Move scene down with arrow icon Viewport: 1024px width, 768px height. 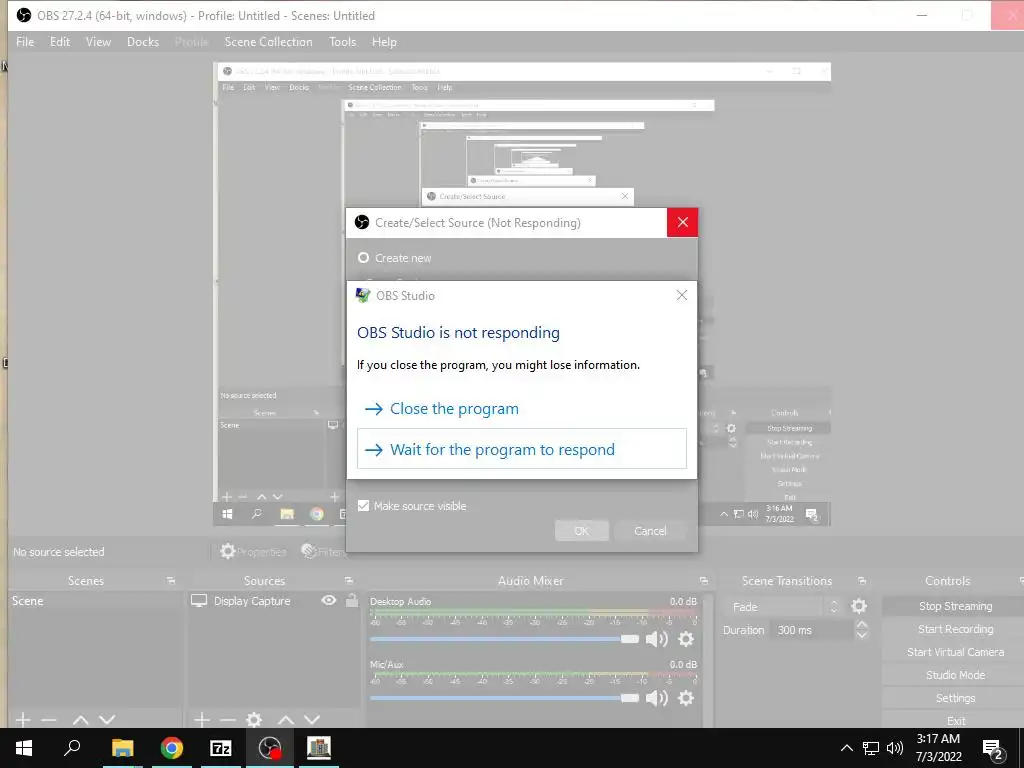(107, 720)
